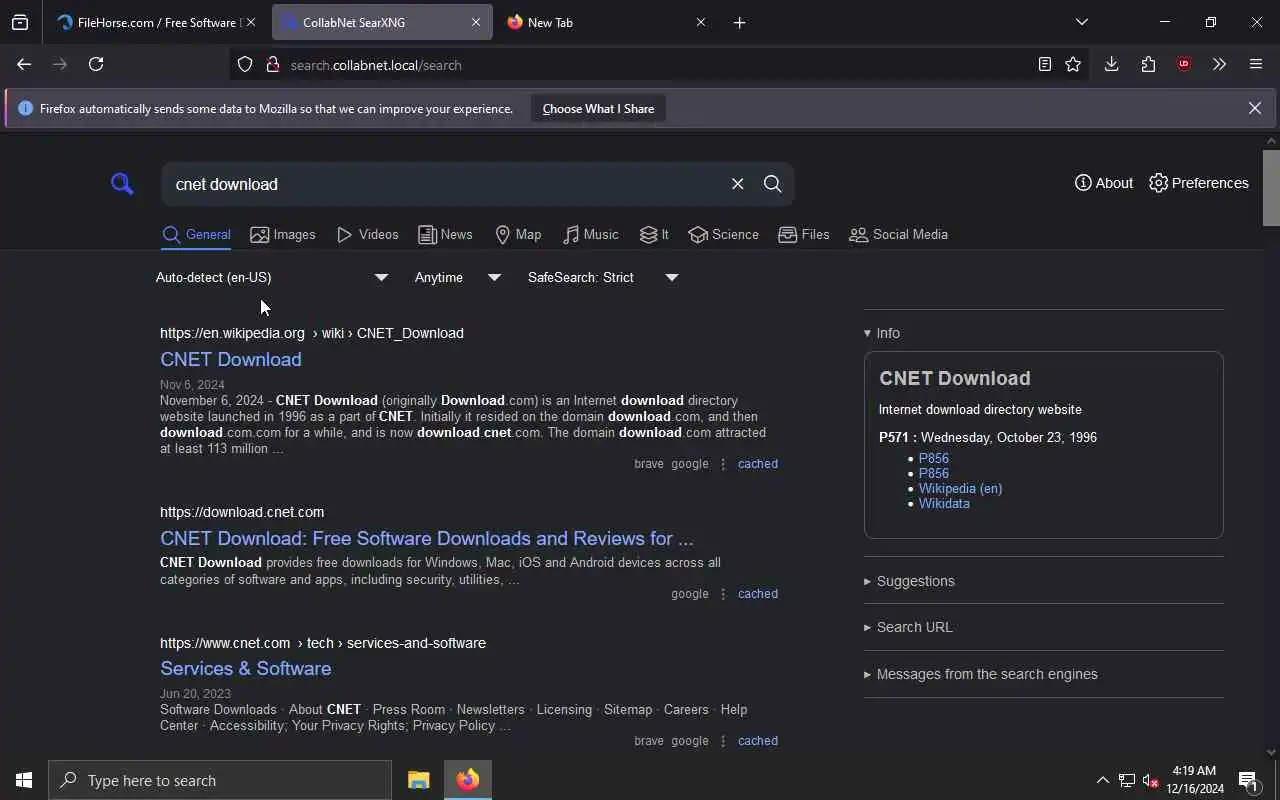
Task: Open more options for download.cnet.com result
Action: click(x=723, y=594)
